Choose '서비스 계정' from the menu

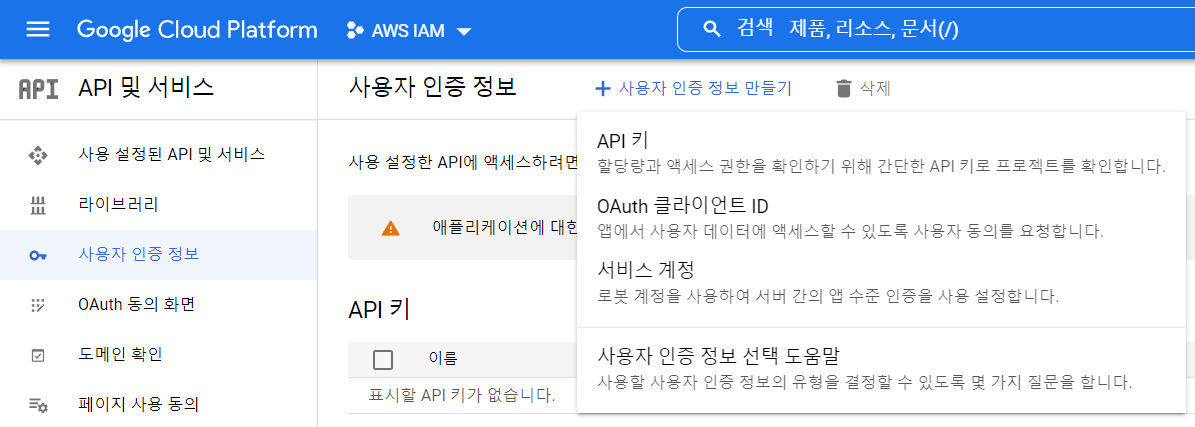click(881, 281)
